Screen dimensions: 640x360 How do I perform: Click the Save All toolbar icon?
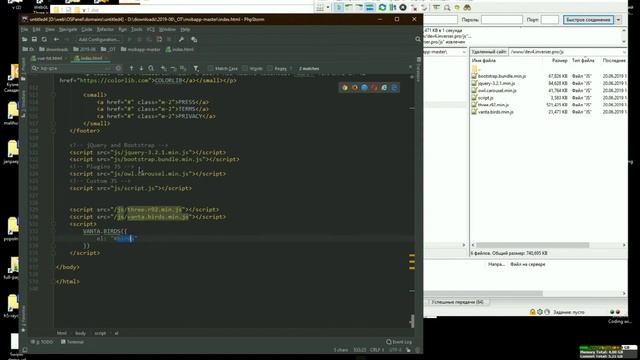click(x=34, y=40)
